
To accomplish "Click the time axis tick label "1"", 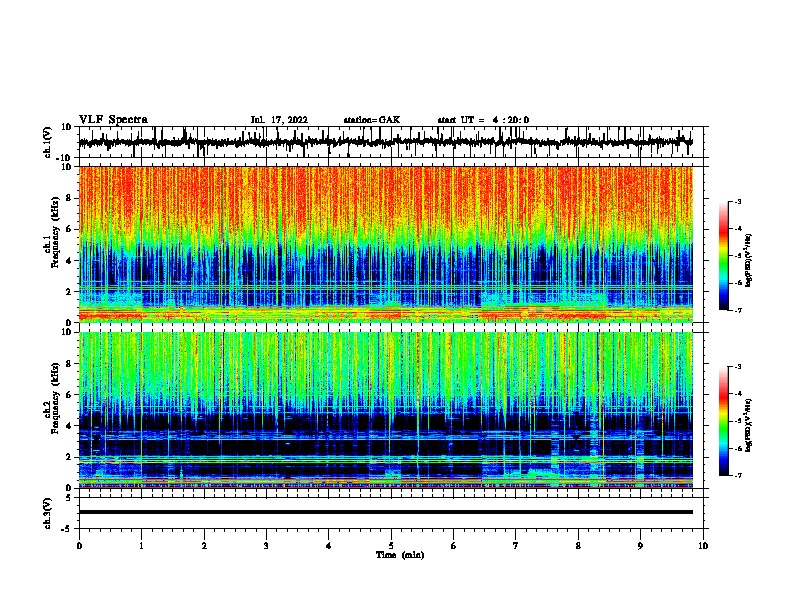I will click(x=141, y=546).
